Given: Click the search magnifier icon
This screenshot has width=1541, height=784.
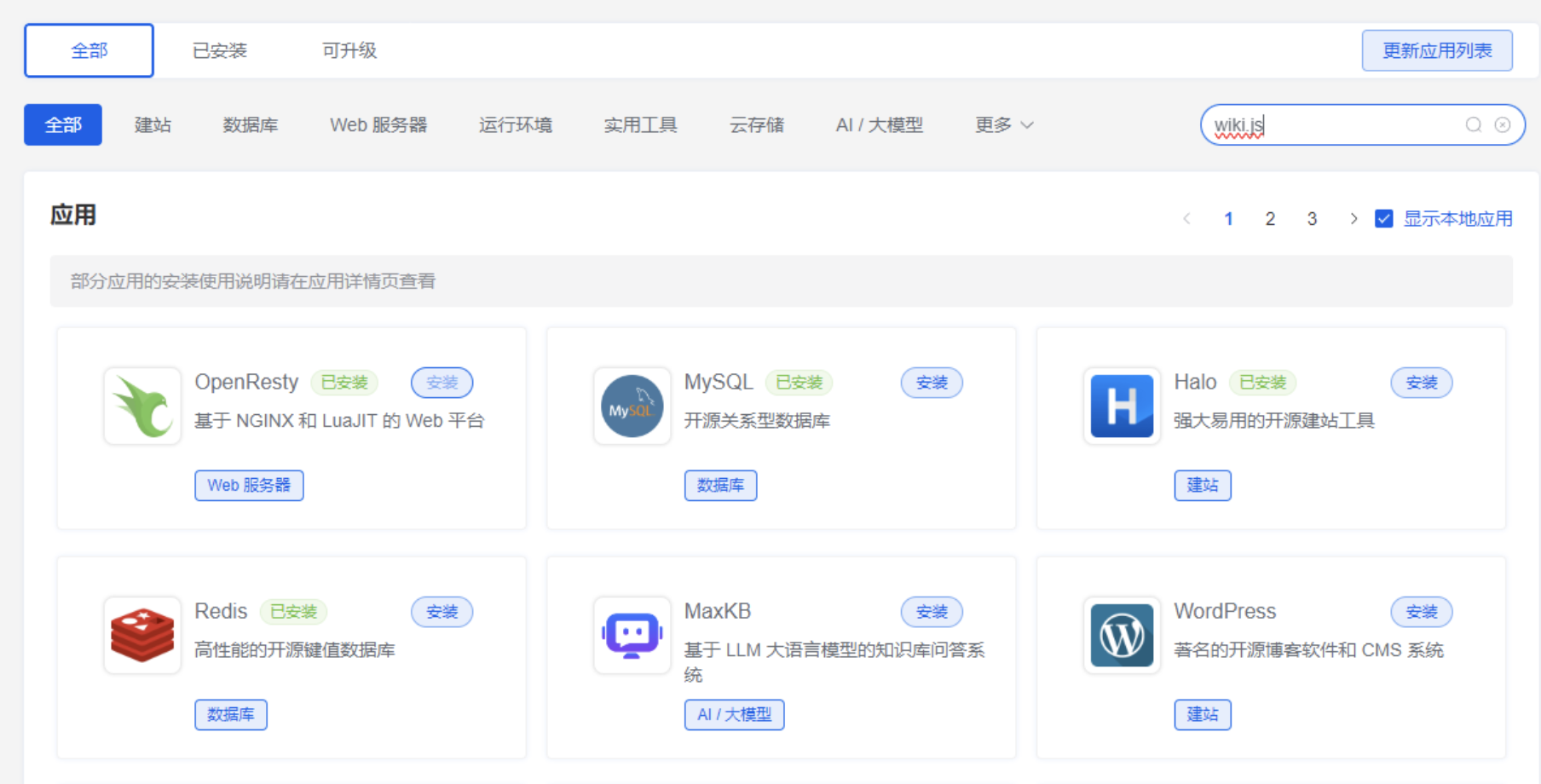Looking at the screenshot, I should [1473, 125].
